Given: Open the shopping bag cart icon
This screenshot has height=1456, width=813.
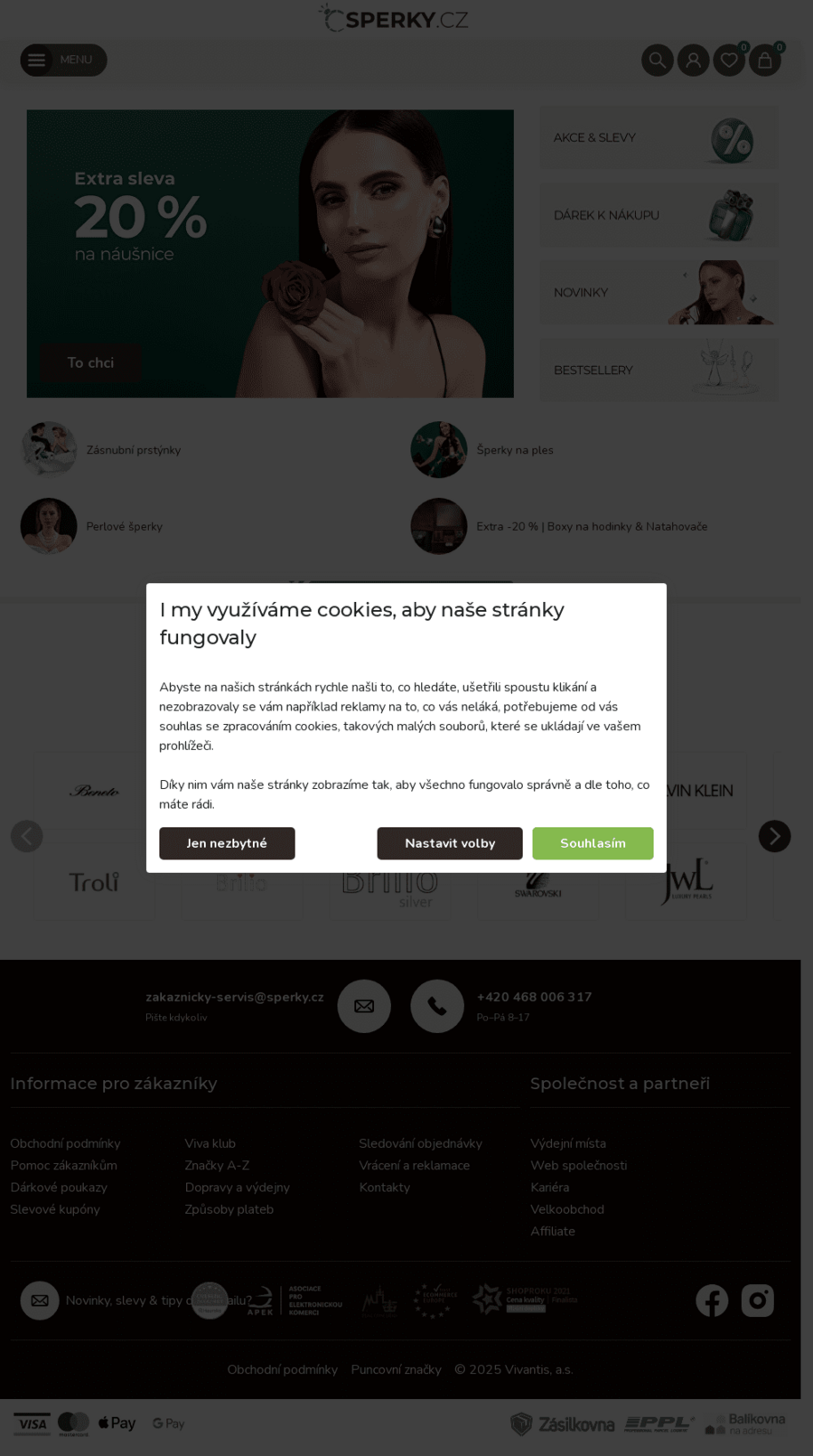Looking at the screenshot, I should (765, 61).
